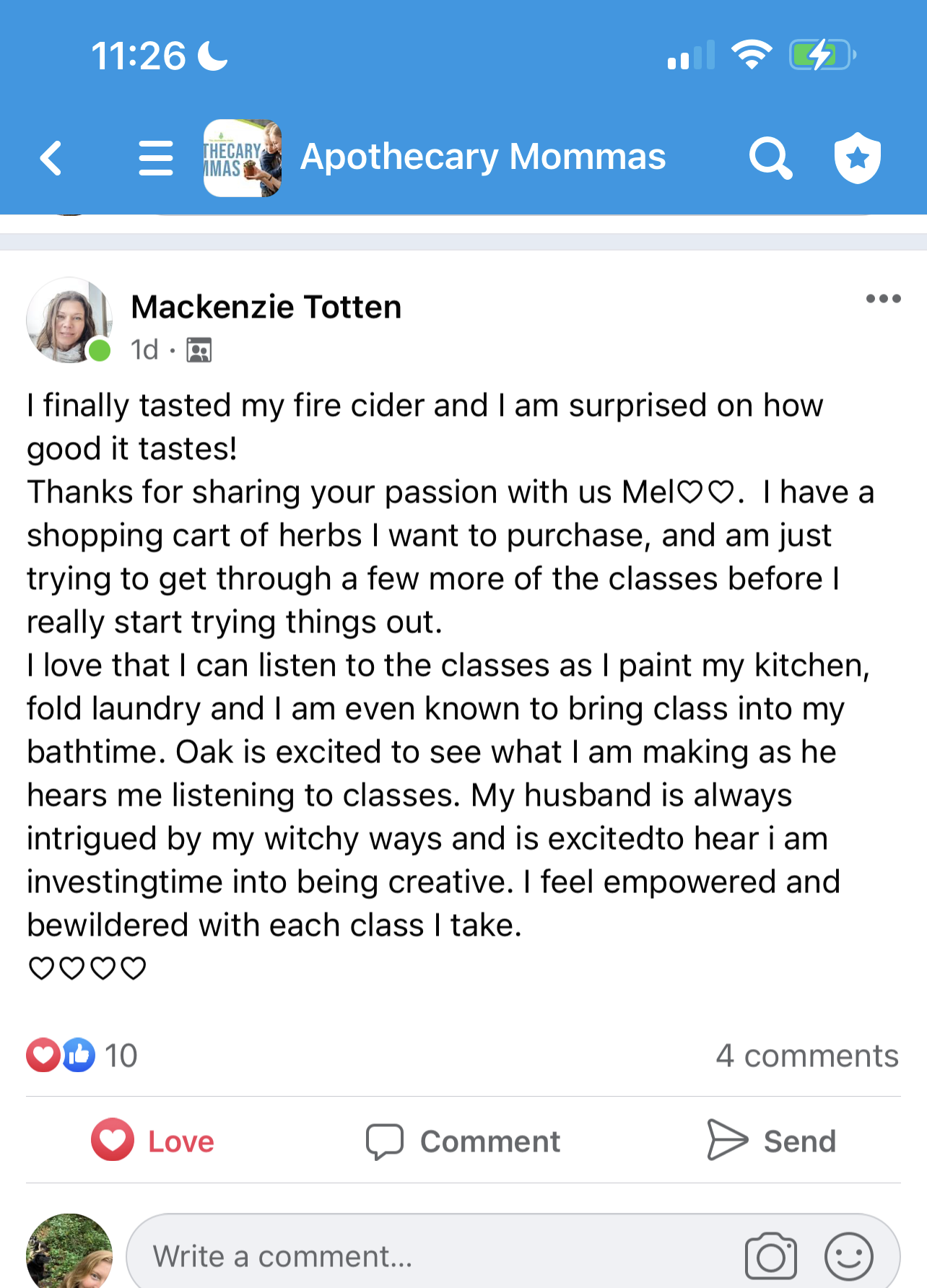Tap the Write a comment field
This screenshot has width=927, height=1288.
[x=433, y=1256]
